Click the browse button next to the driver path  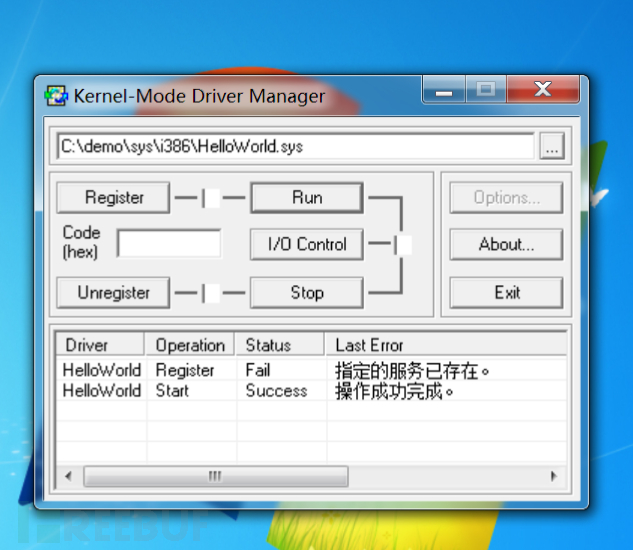point(551,147)
